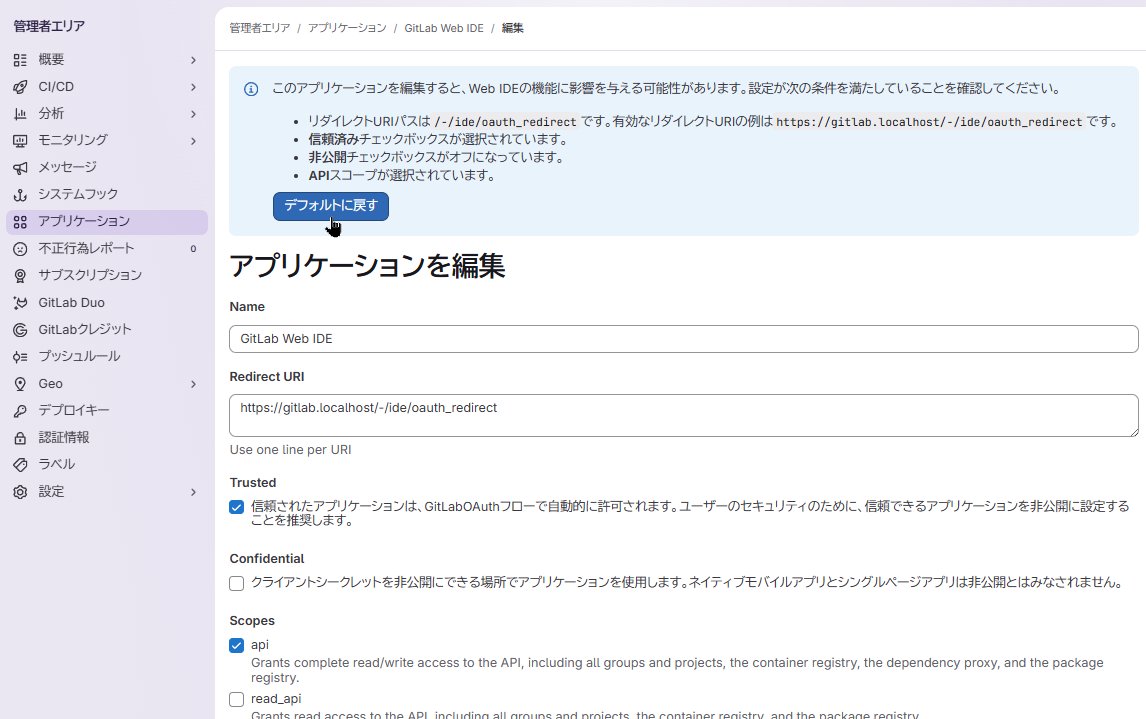The width and height of the screenshot is (1146, 719).
Task: Click the Redirect URI text area
Action: point(683,416)
